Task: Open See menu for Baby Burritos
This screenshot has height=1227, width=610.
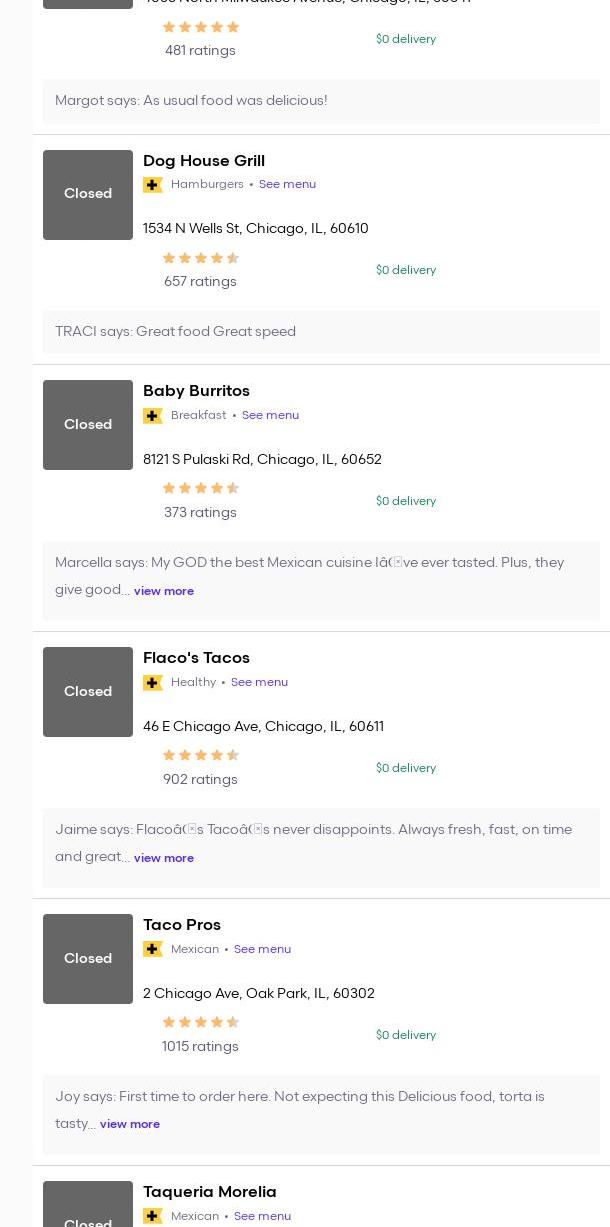Action: pyautogui.click(x=270, y=415)
